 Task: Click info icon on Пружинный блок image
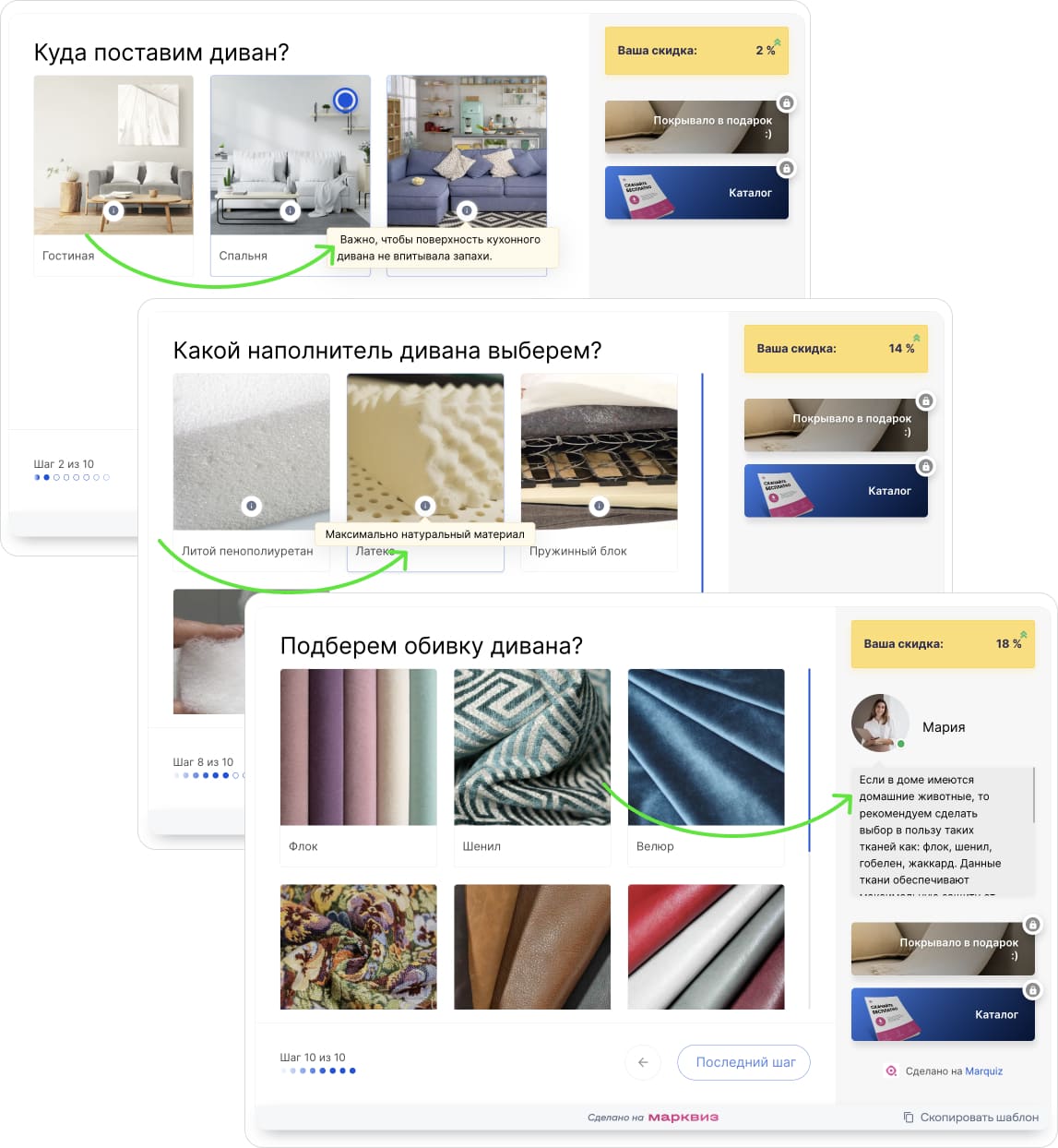600,506
